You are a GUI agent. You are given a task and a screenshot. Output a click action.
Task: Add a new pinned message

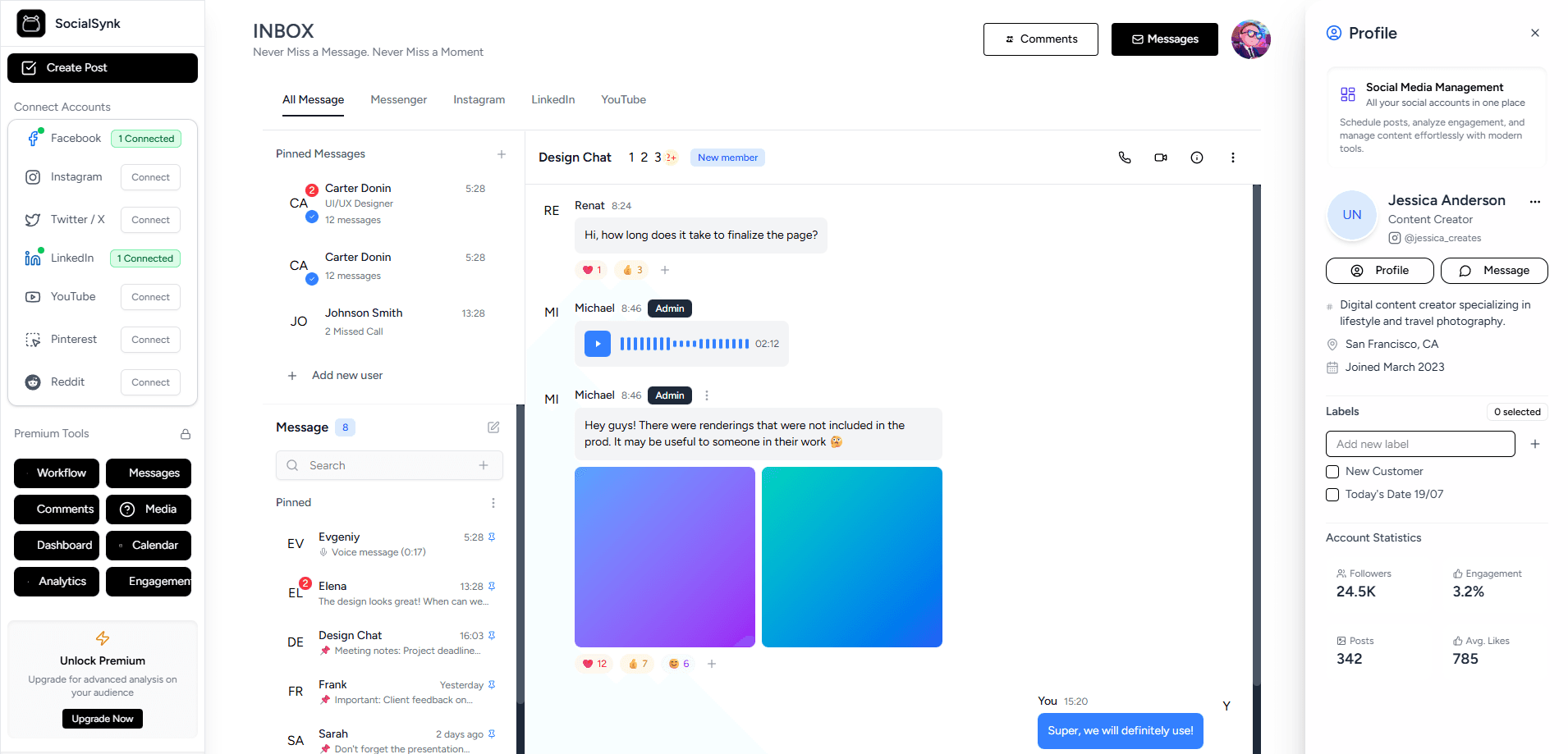(x=501, y=153)
